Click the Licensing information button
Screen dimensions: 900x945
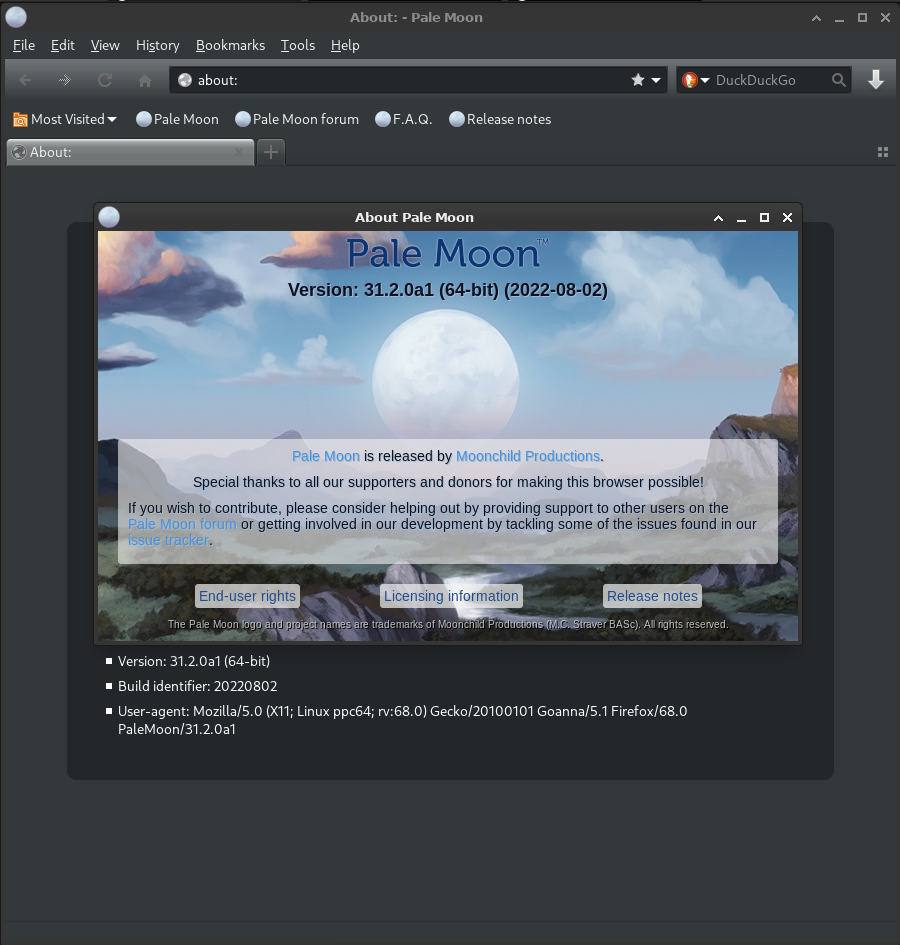pyautogui.click(x=451, y=596)
